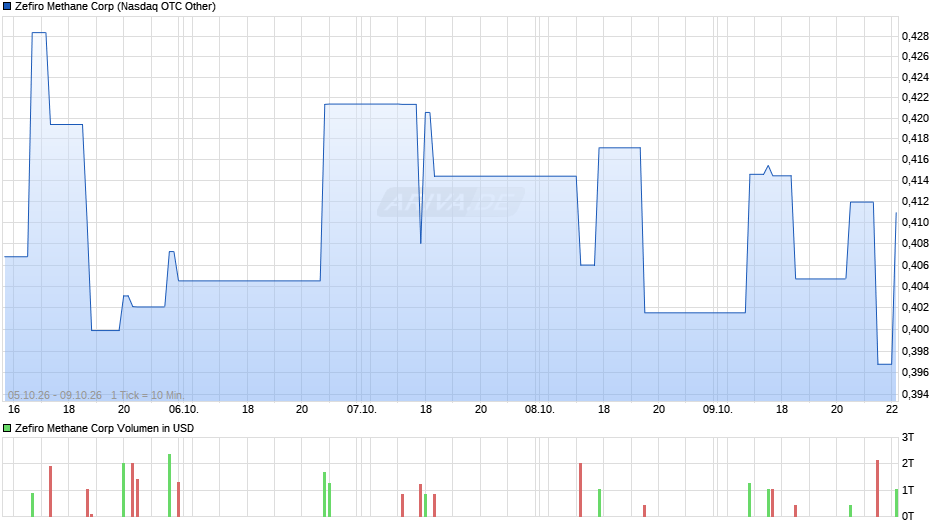Click the '05.10.26 - 09.10.26' date range text
Viewport: 940px width, 526px height.
pos(55,395)
